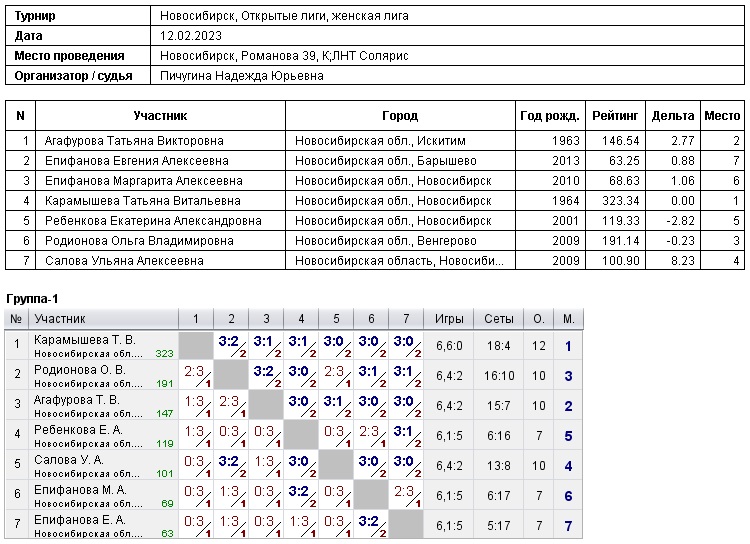Click the Сеты header in group table

[502, 319]
